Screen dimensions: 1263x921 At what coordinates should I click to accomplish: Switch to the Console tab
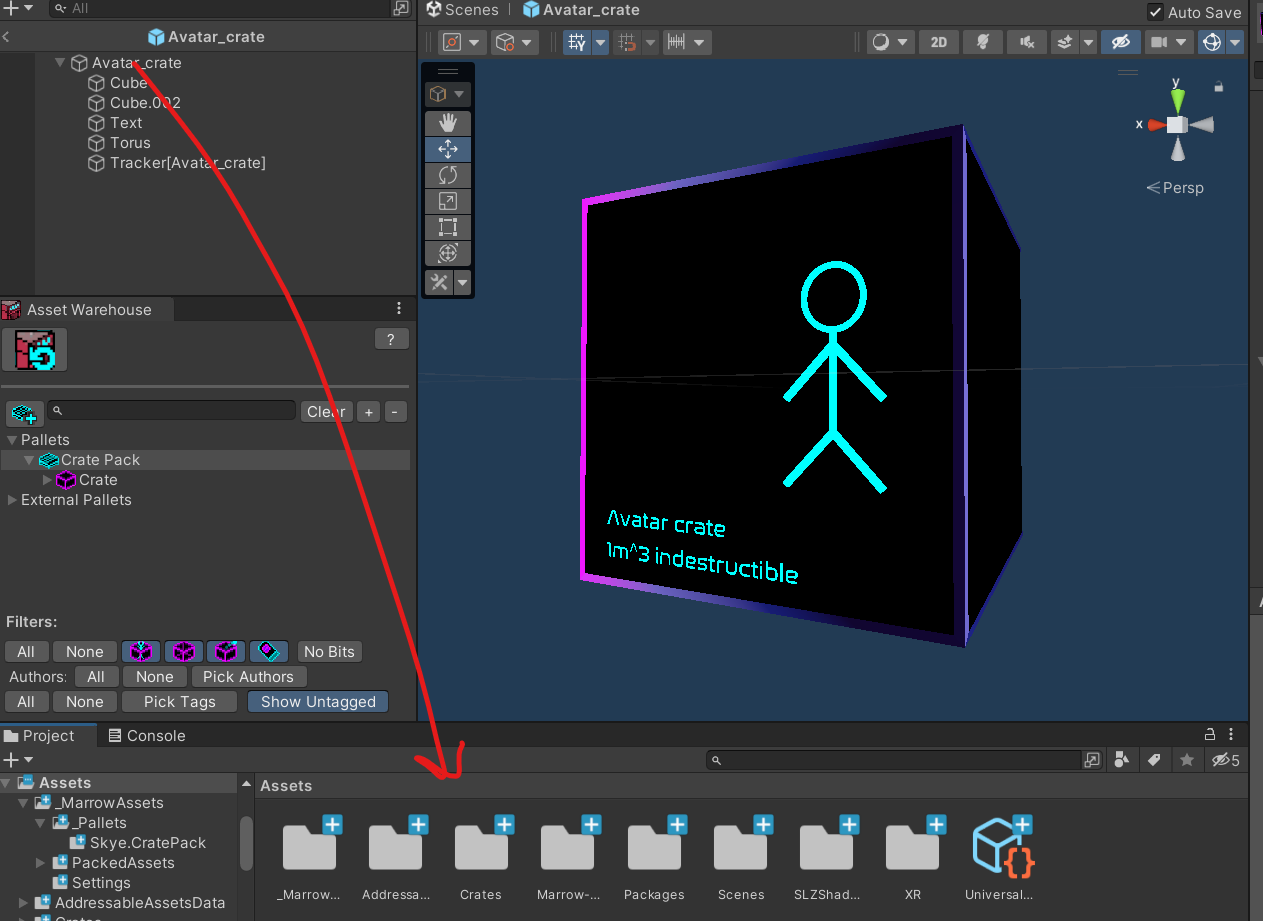click(x=146, y=736)
